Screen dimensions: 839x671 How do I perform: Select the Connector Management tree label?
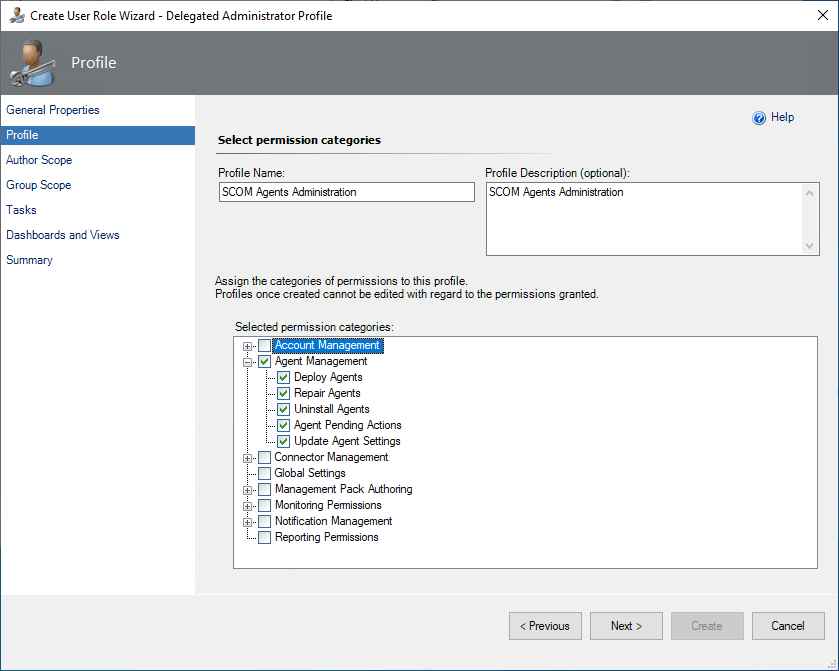coord(331,458)
